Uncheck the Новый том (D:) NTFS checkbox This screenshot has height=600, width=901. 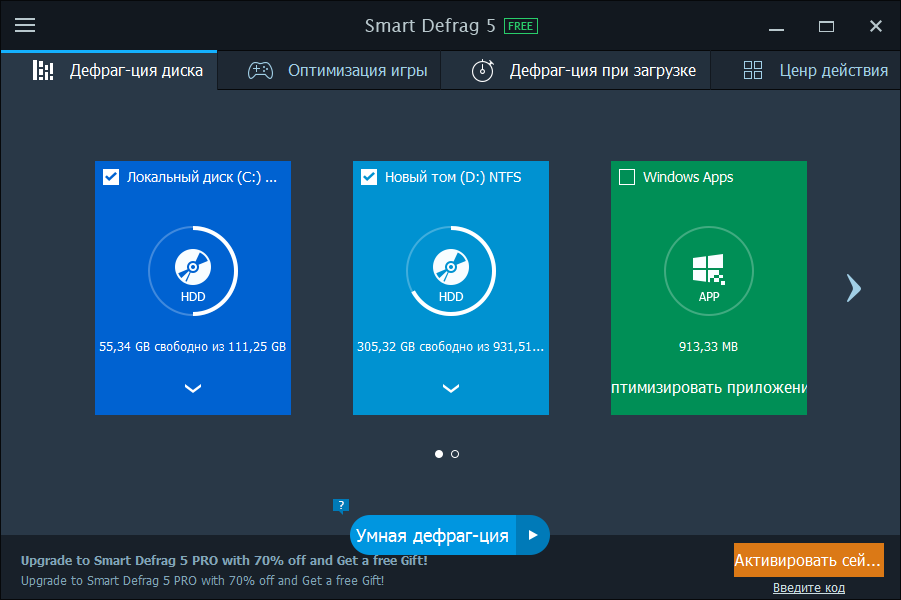click(x=369, y=177)
